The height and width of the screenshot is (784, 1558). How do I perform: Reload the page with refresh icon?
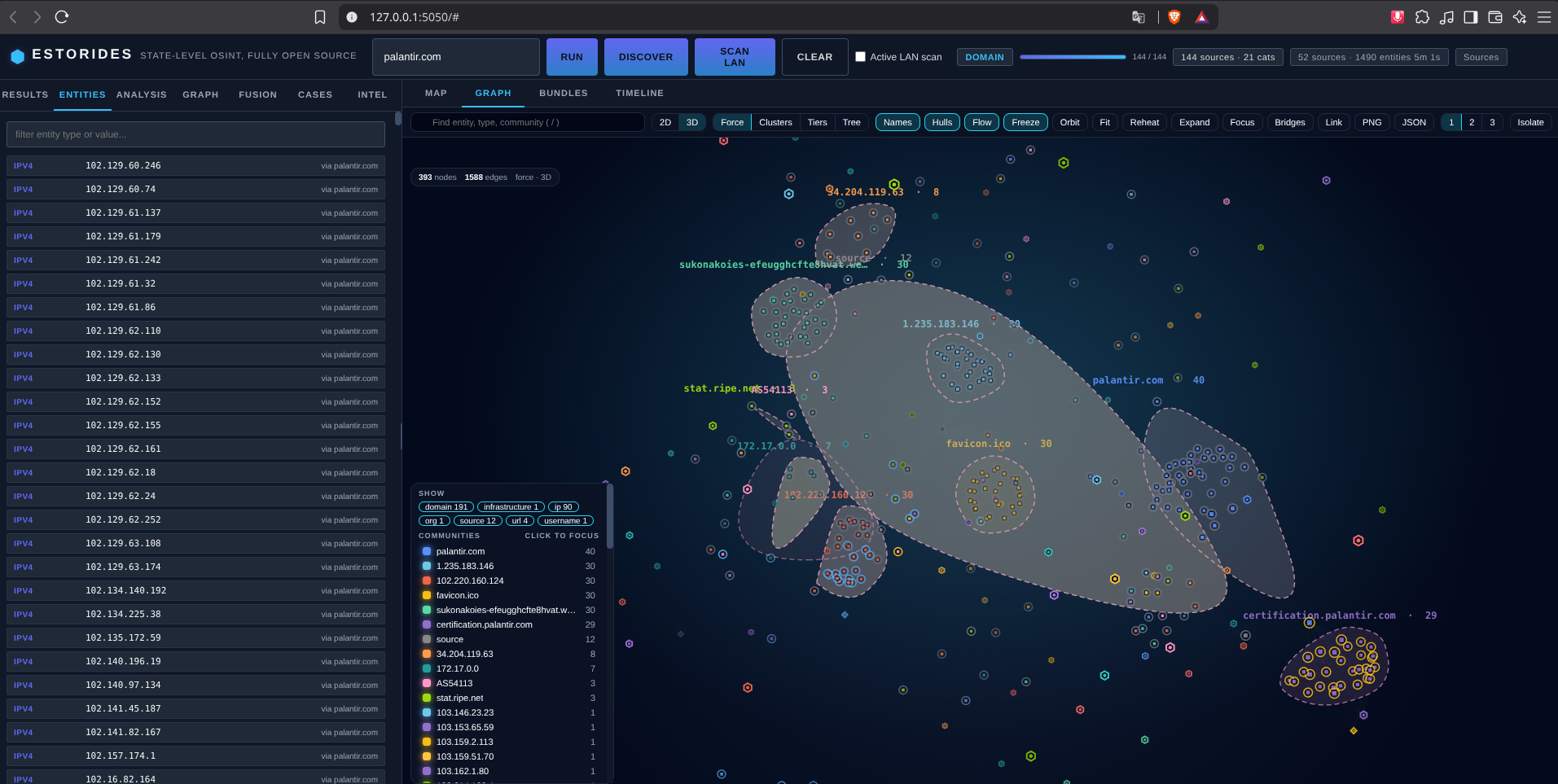click(62, 16)
